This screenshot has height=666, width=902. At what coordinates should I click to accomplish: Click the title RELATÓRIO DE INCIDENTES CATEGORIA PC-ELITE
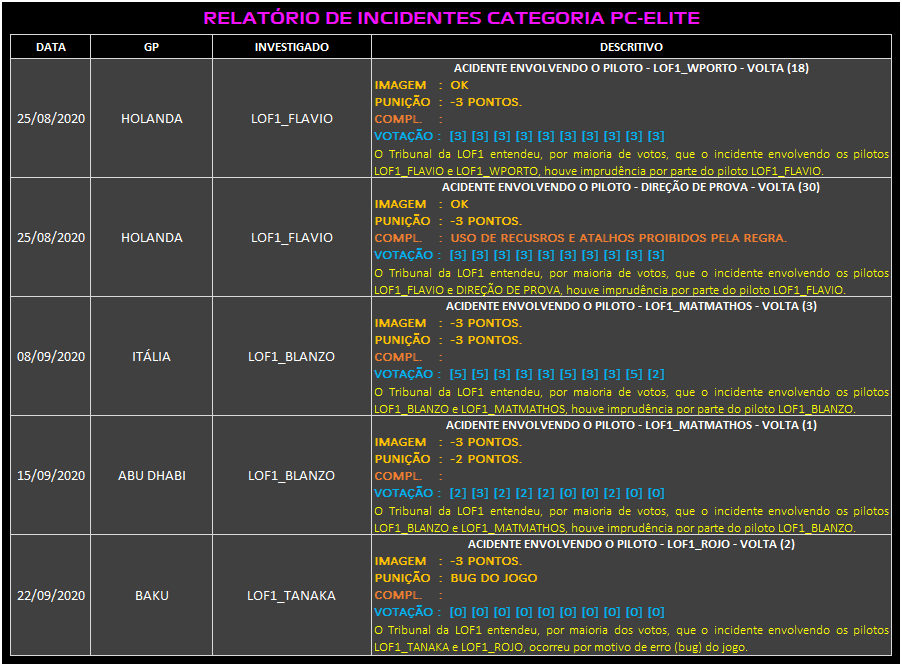coord(452,18)
